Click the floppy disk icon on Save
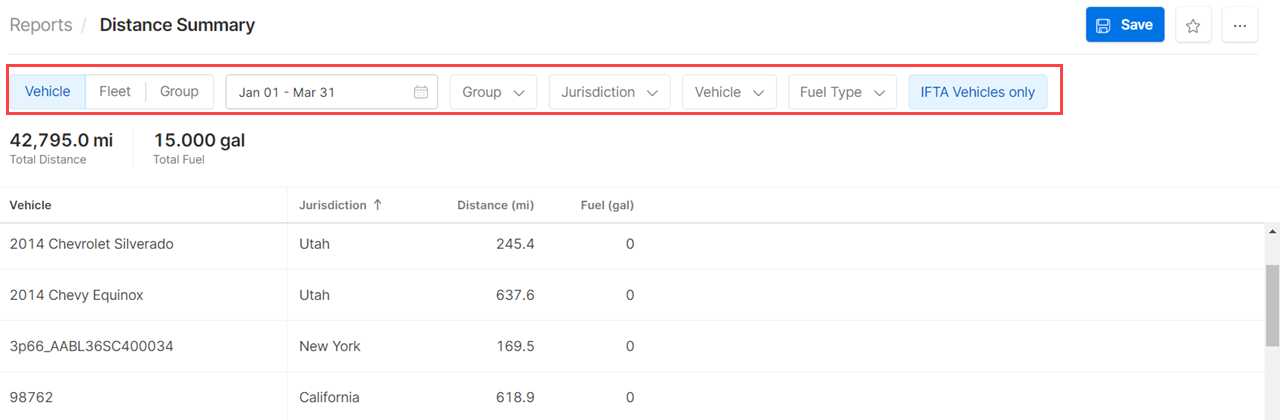This screenshot has width=1280, height=420. point(1103,25)
